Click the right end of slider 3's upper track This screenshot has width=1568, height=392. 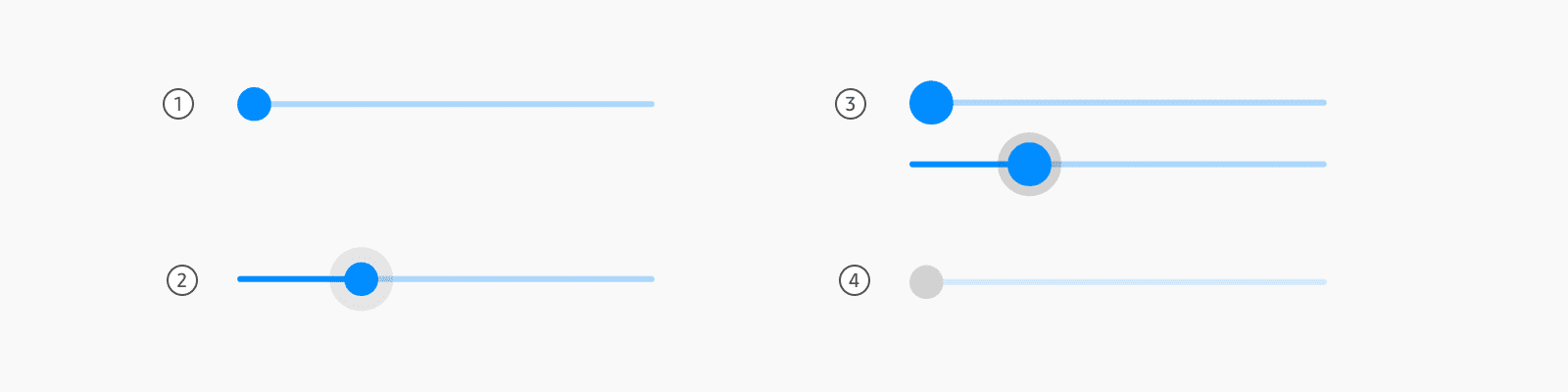click(x=1323, y=103)
